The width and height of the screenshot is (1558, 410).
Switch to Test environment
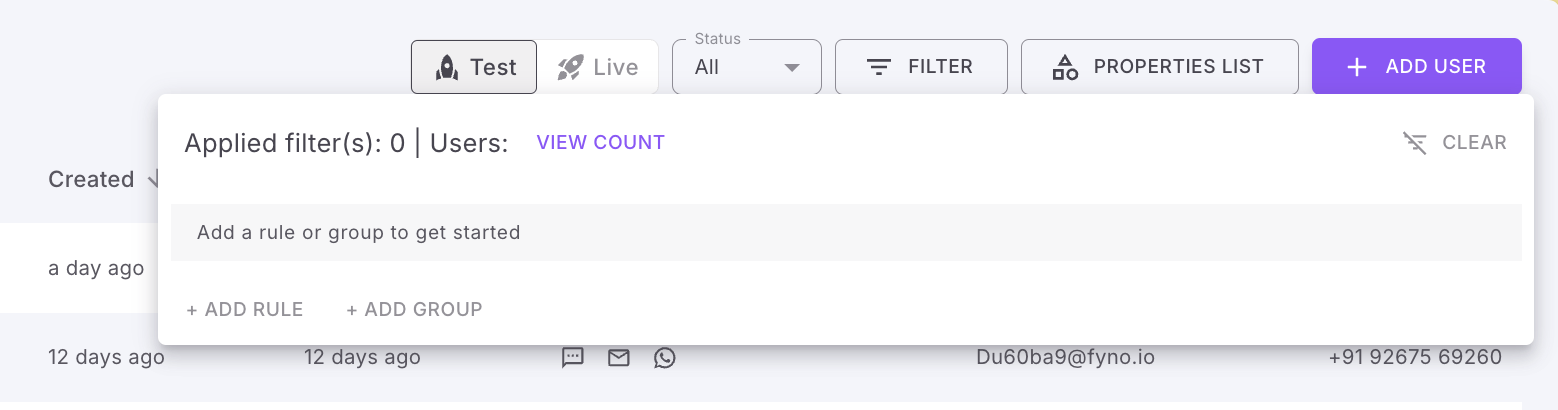pos(475,67)
